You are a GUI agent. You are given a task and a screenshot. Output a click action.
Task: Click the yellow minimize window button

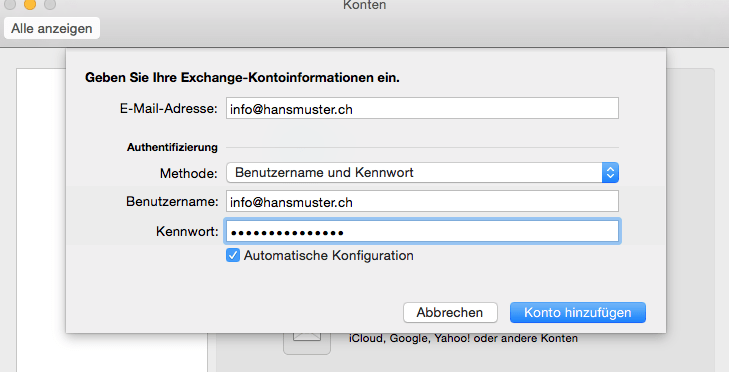pos(30,4)
